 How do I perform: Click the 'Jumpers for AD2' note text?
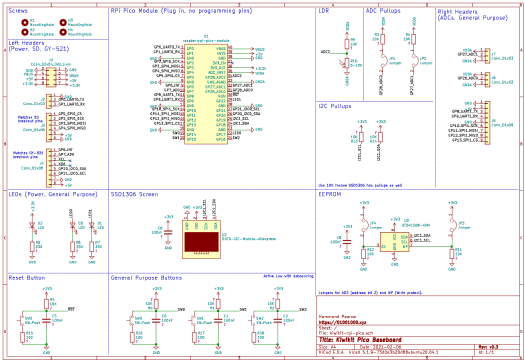coord(370,293)
